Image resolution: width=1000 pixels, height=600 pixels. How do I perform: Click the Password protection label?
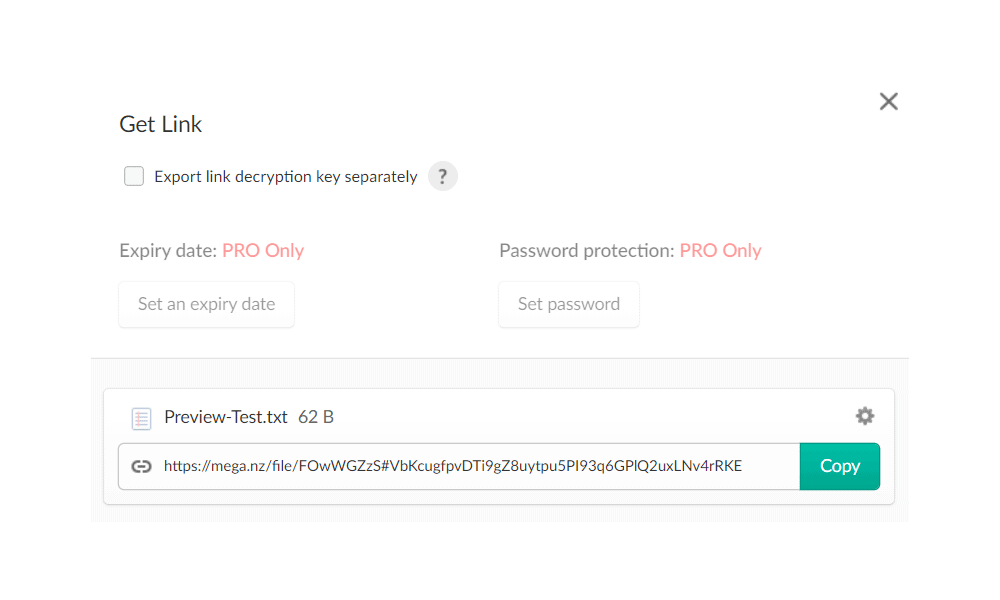pyautogui.click(x=586, y=251)
